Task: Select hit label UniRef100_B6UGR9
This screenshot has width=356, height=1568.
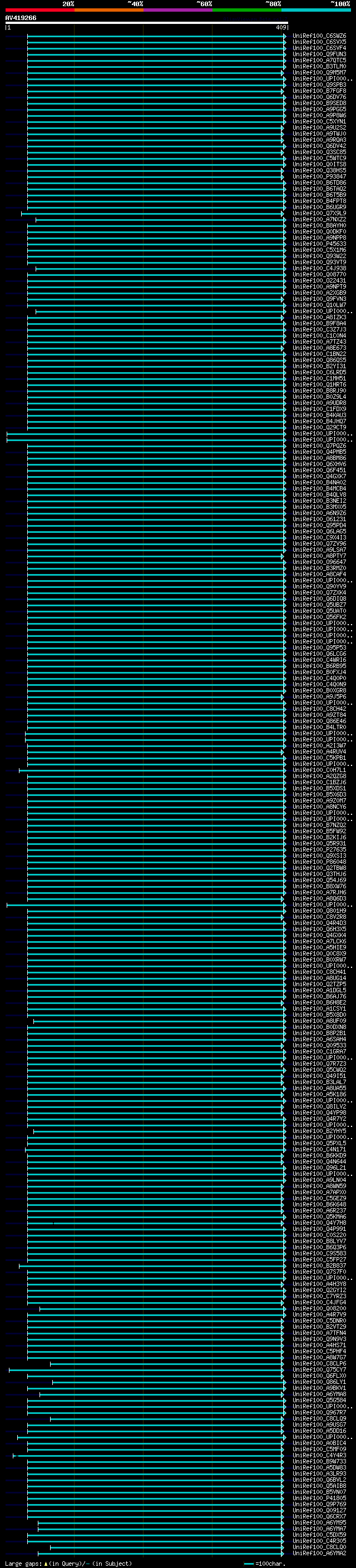Action: point(319,207)
